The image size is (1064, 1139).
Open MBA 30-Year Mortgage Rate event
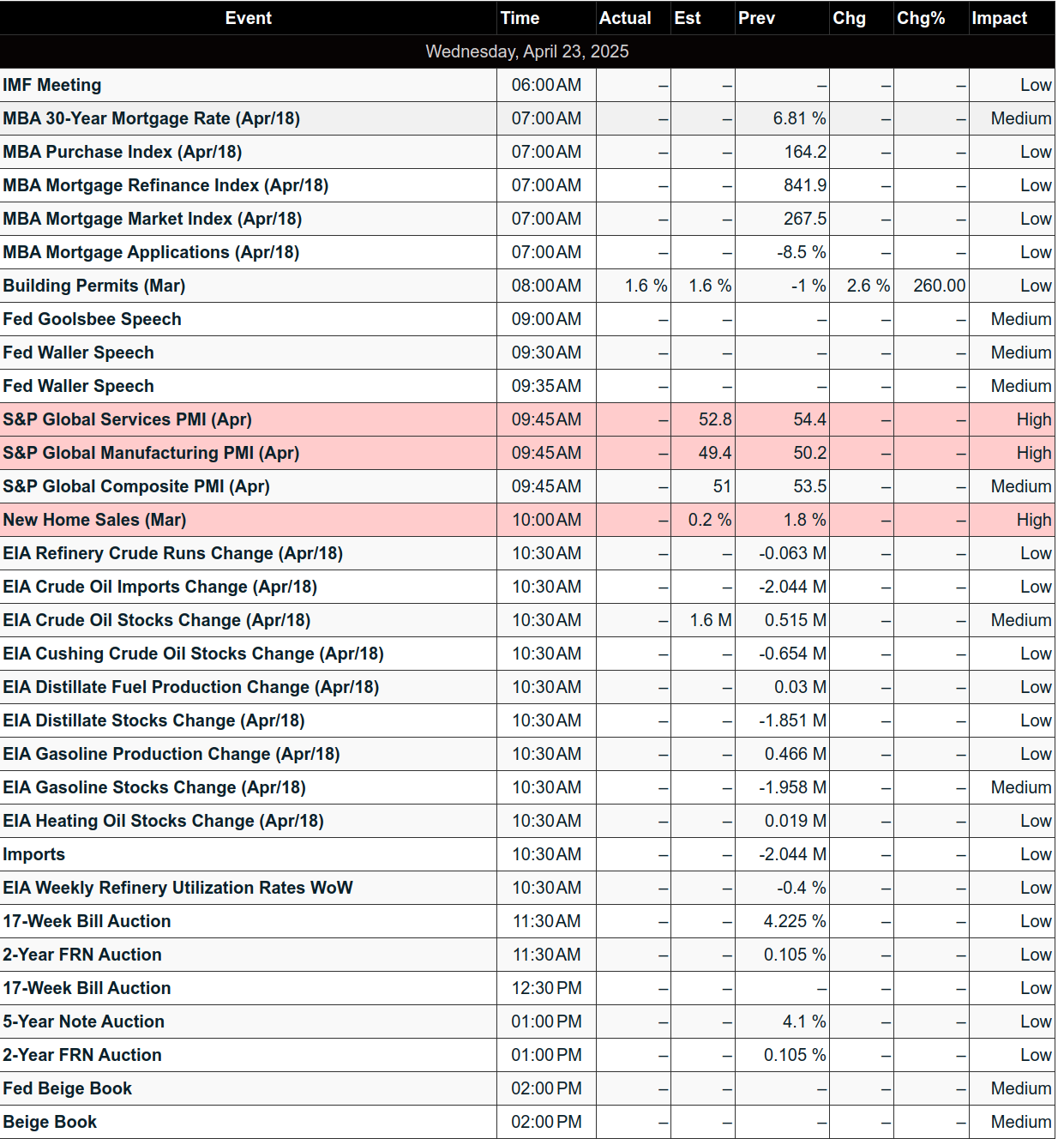pyautogui.click(x=151, y=118)
